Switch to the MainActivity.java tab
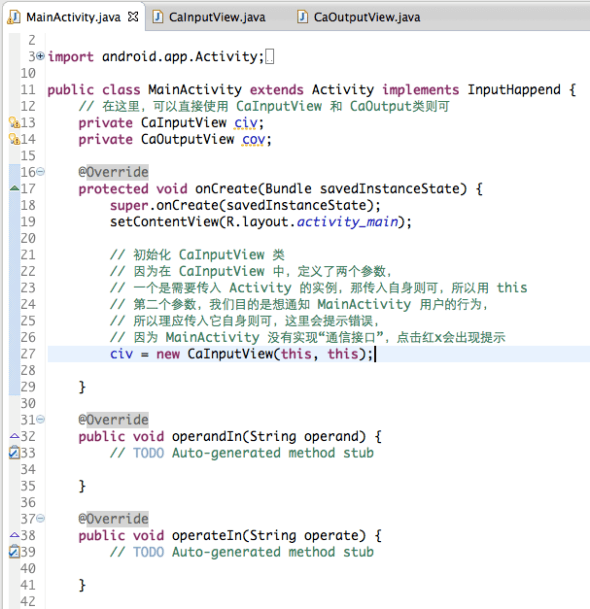This screenshot has width=590, height=609. (x=73, y=17)
